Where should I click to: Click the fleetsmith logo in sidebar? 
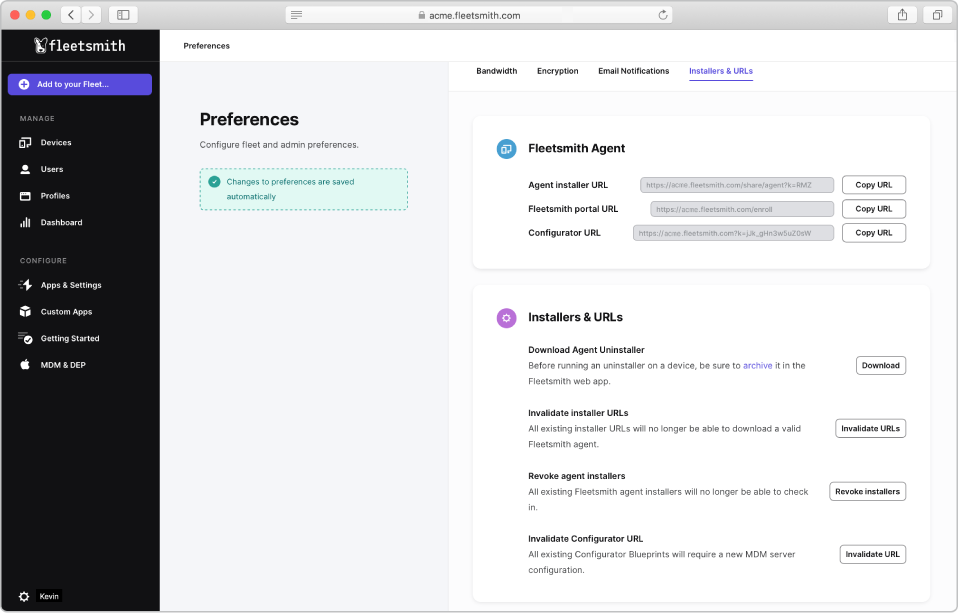click(x=79, y=45)
